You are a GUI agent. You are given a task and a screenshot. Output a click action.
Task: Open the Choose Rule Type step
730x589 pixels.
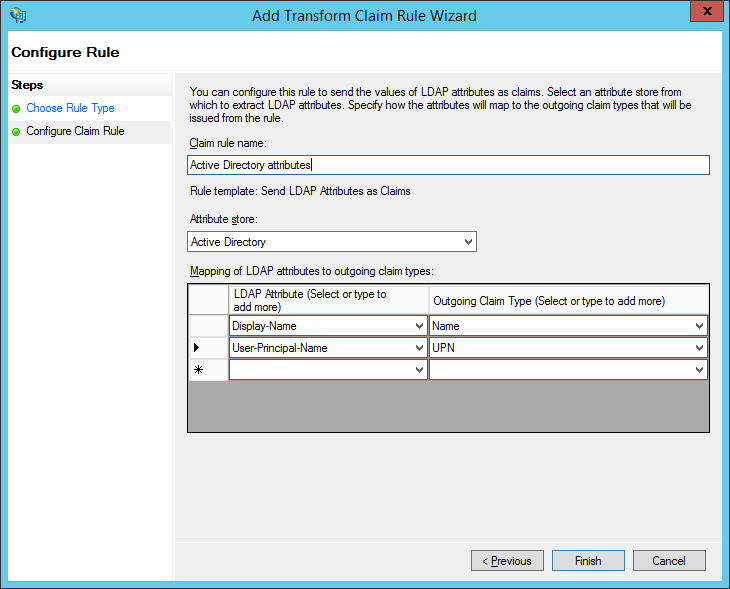(x=70, y=108)
